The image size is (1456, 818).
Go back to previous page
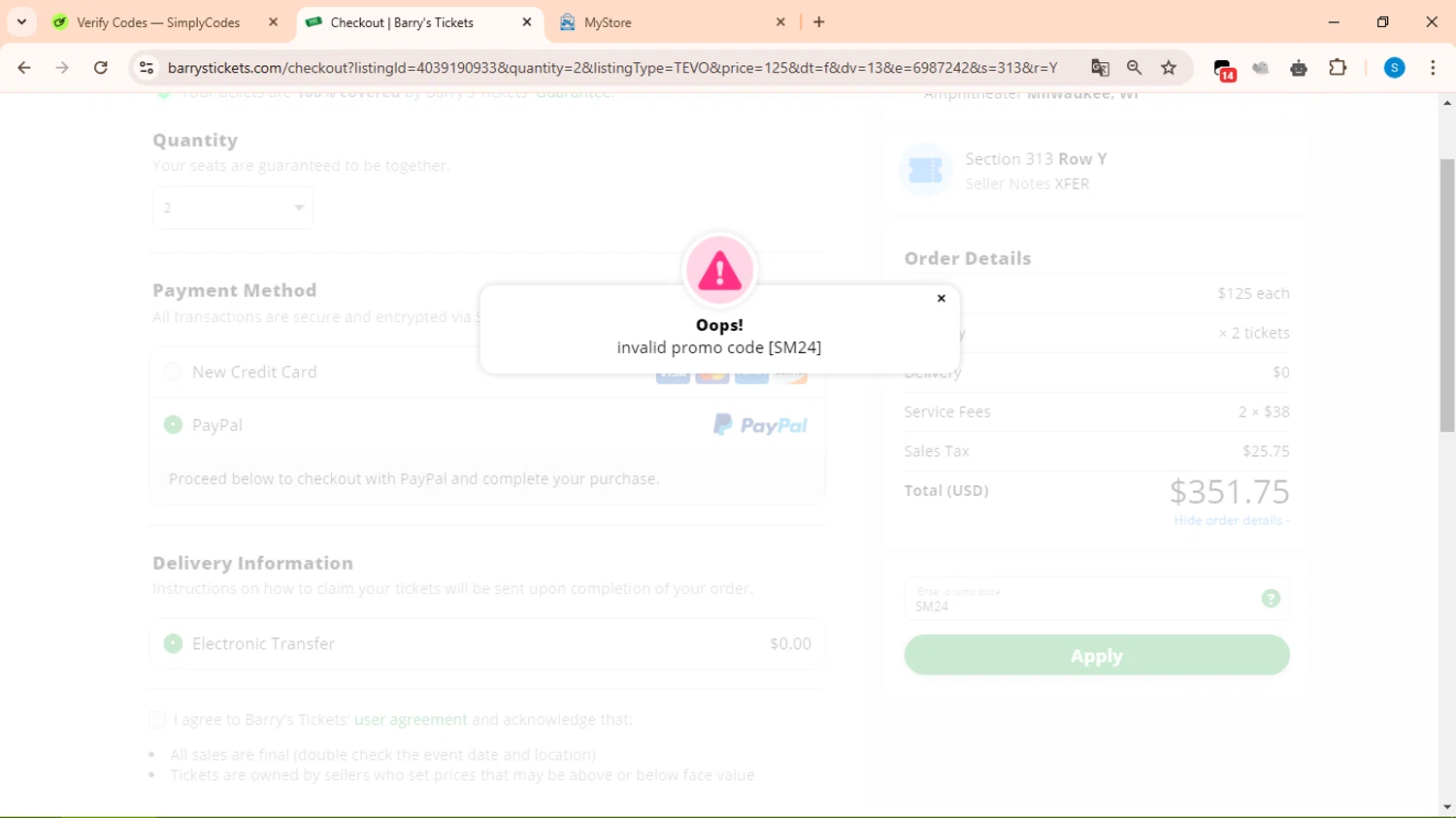coord(24,68)
